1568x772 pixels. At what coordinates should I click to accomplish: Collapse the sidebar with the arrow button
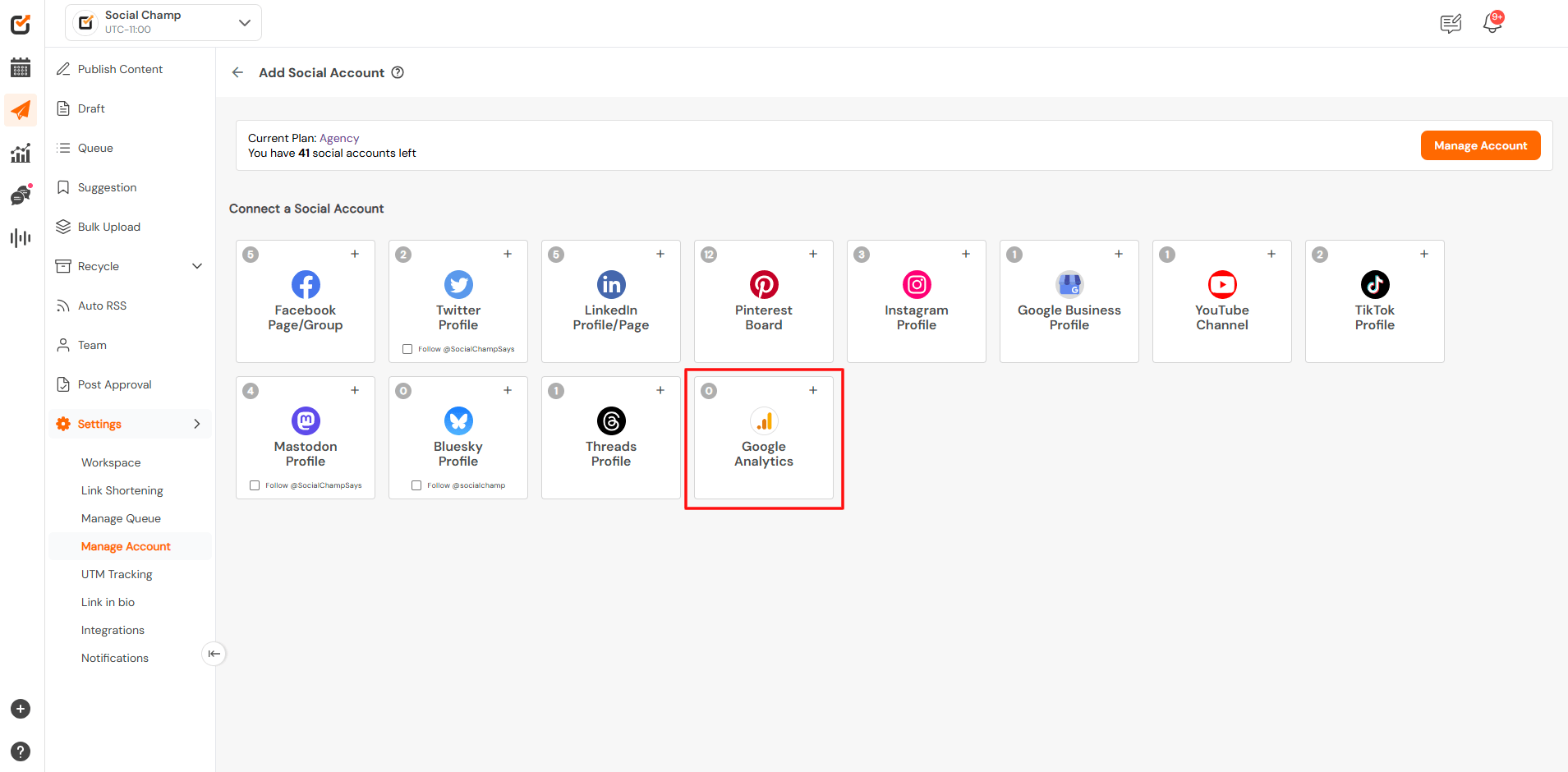click(x=214, y=654)
